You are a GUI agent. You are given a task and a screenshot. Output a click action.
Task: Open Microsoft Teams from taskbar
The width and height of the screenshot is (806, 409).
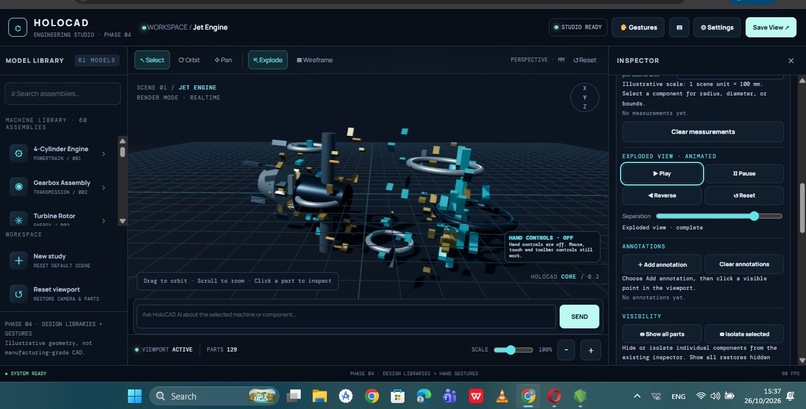coord(450,396)
